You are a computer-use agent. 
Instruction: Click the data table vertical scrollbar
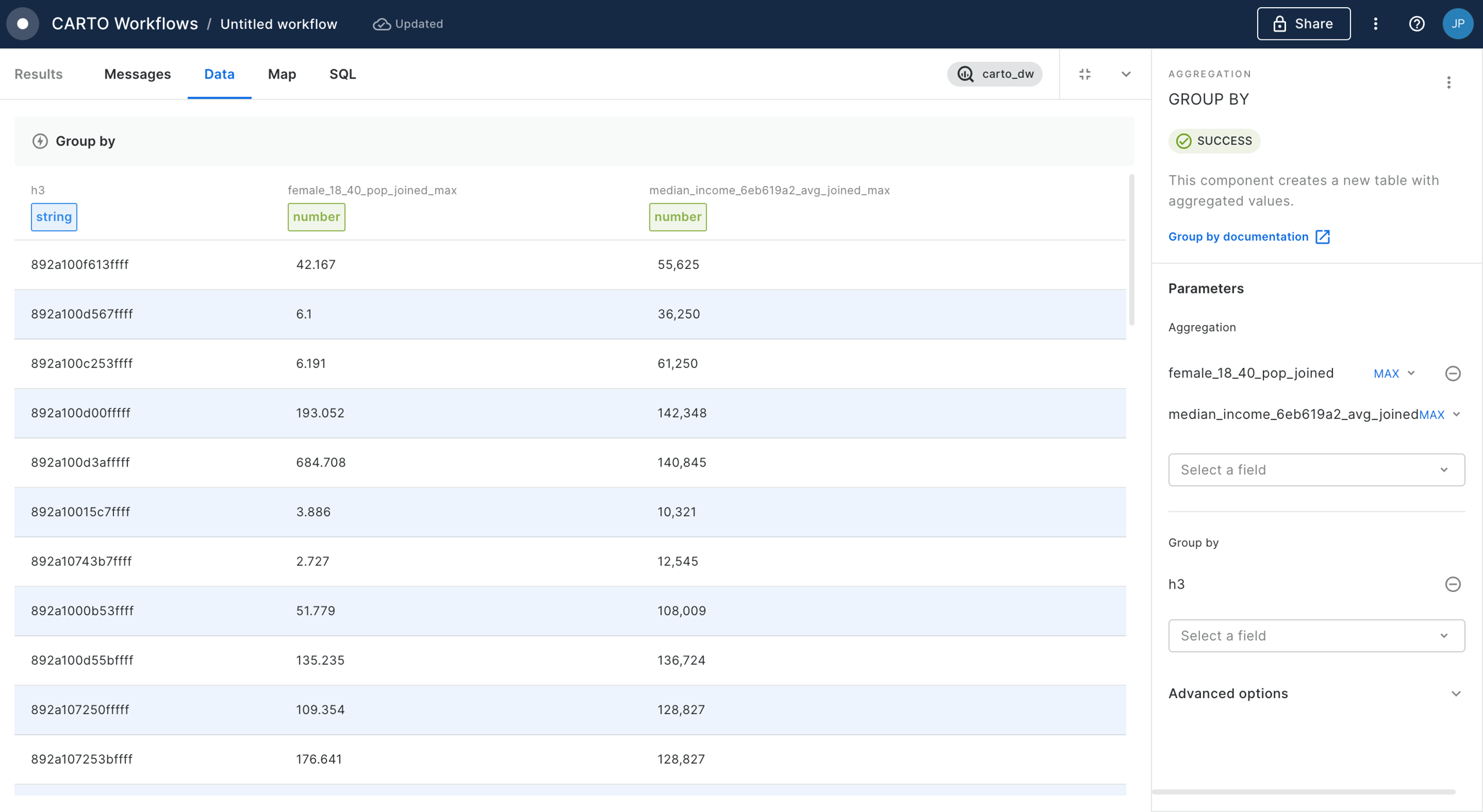1131,251
